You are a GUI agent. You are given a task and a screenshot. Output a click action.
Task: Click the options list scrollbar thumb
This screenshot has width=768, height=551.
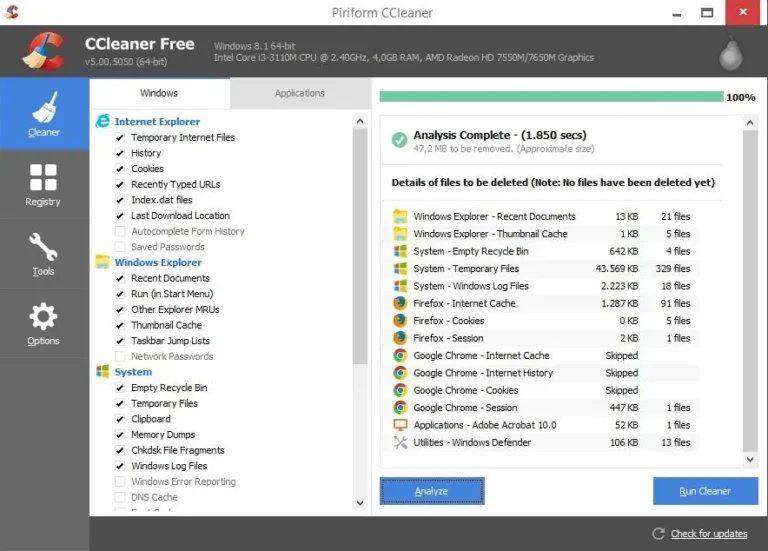point(360,246)
